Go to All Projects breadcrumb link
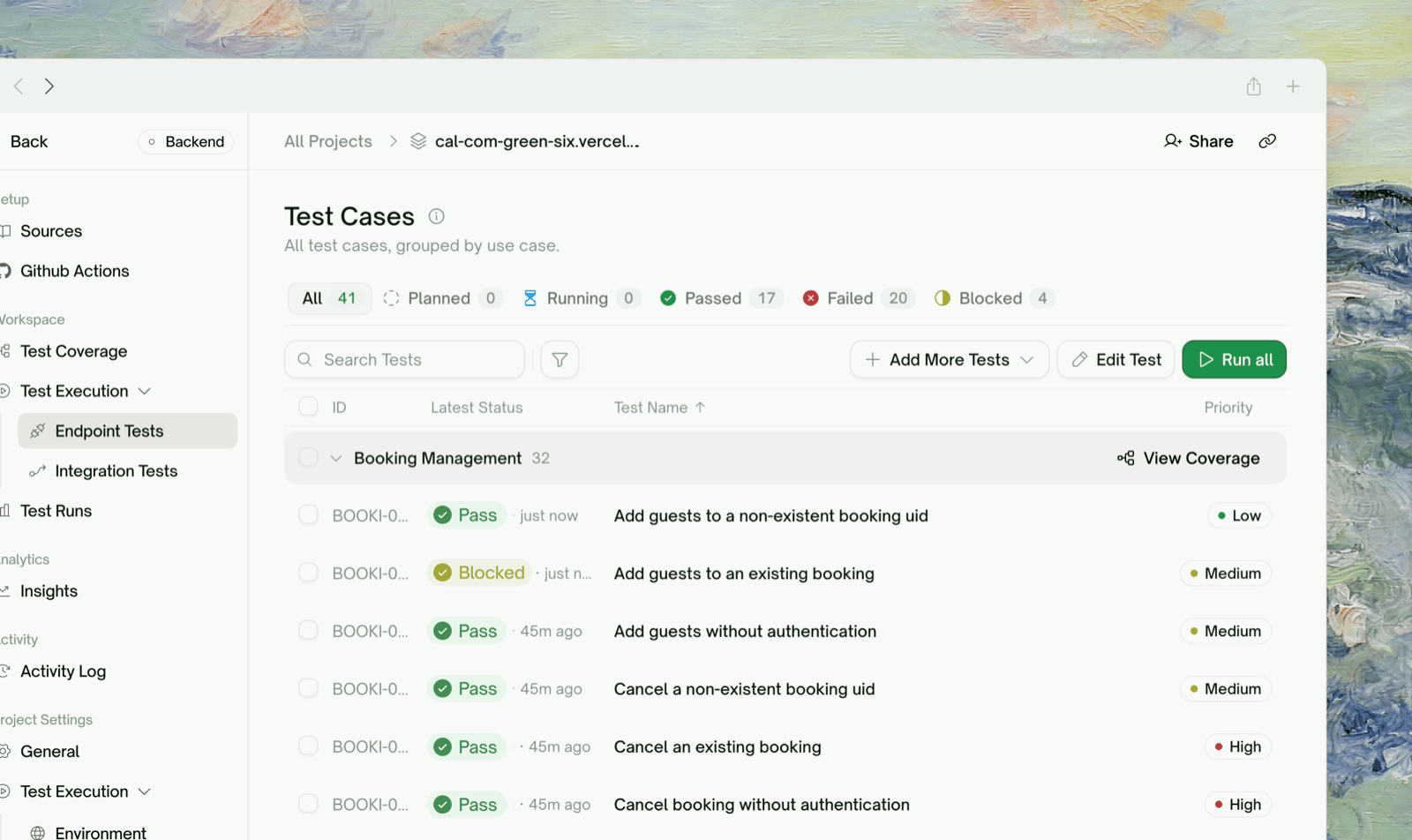 click(328, 141)
